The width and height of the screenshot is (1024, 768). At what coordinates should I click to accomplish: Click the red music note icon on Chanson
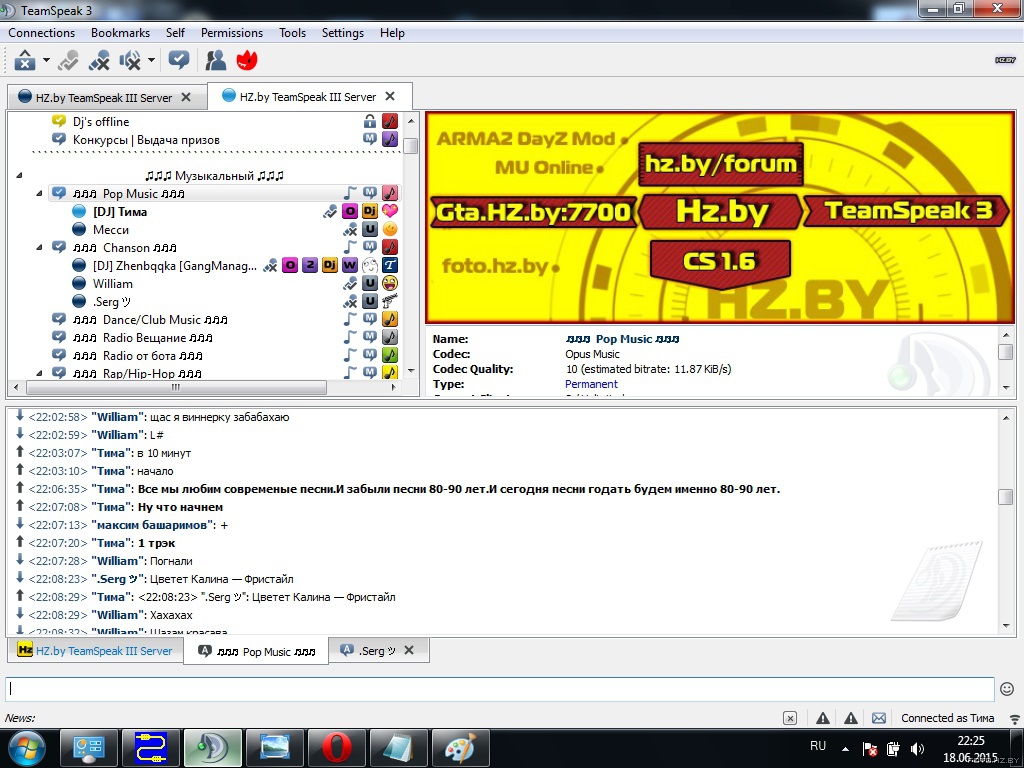point(390,248)
